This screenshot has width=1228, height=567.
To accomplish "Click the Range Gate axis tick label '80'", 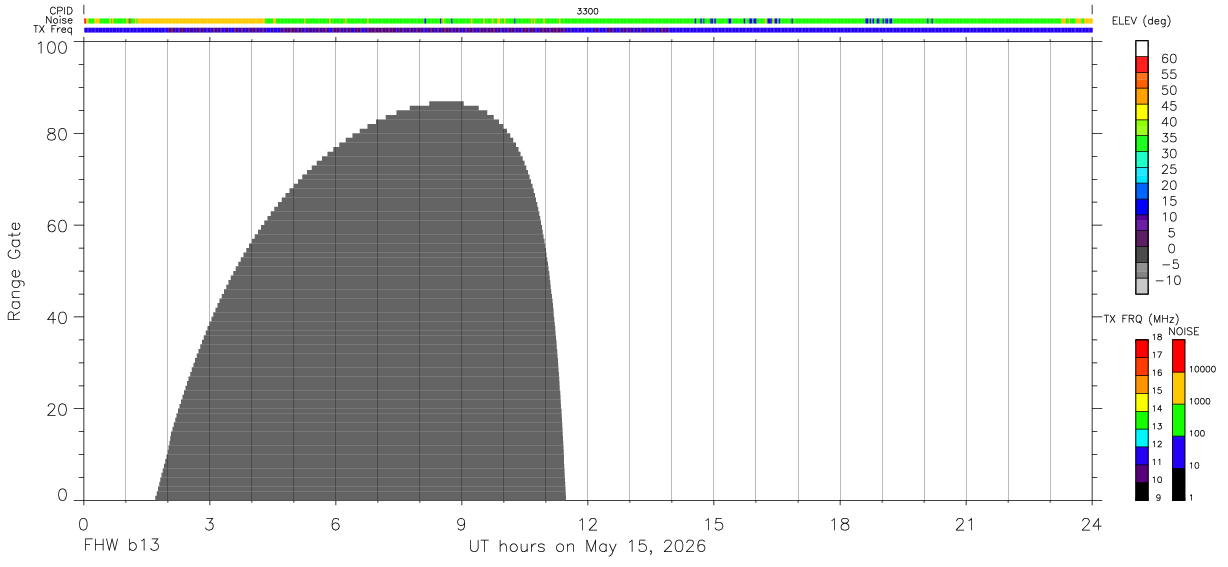I will (x=58, y=134).
